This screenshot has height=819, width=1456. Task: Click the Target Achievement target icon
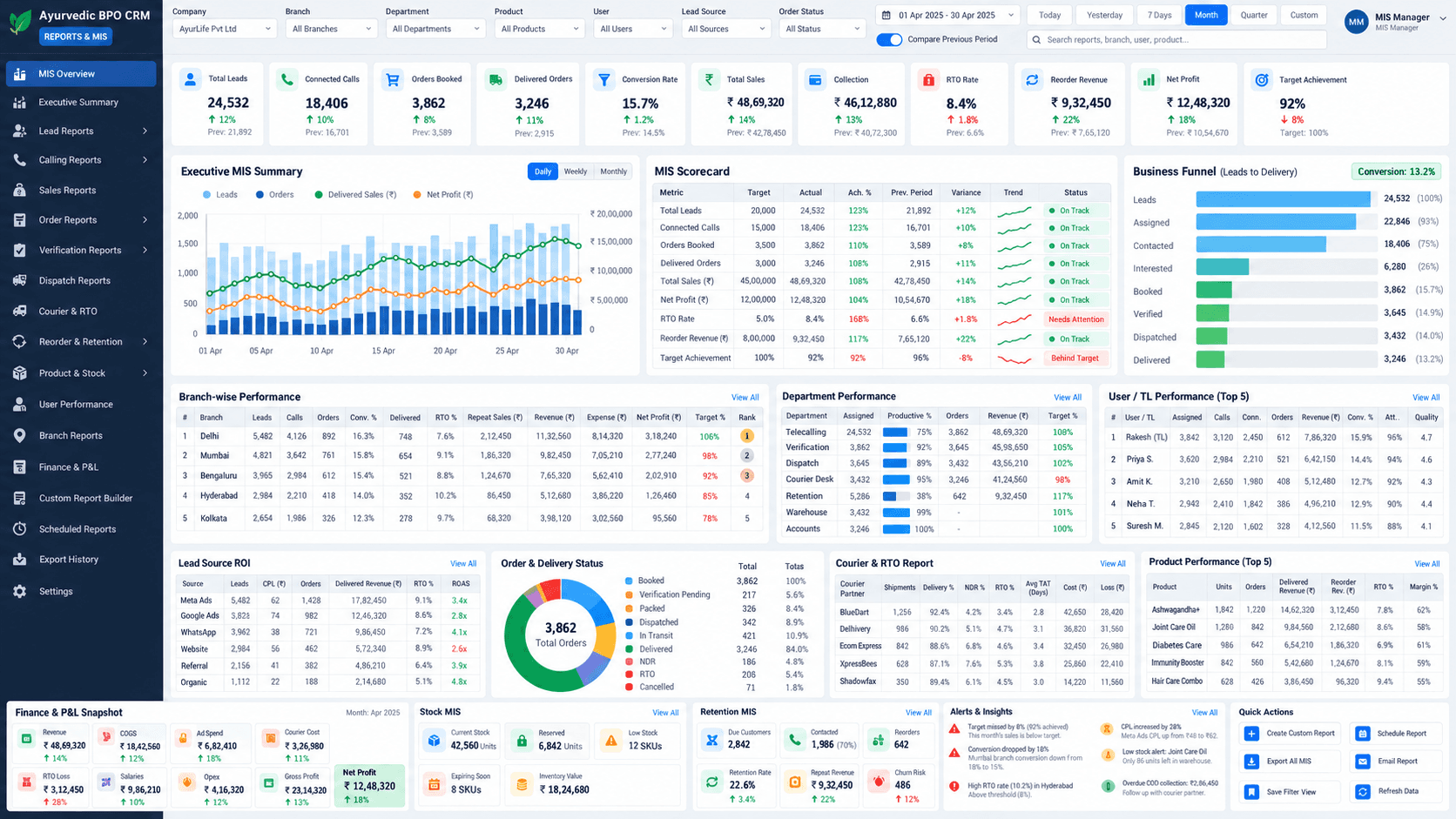pos(1261,80)
